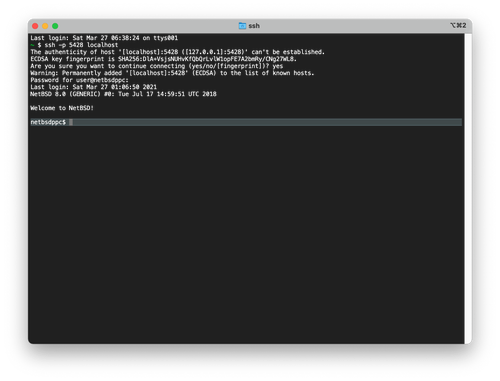This screenshot has width=500, height=381.
Task: Click the yellow minimize window button
Action: click(45, 26)
